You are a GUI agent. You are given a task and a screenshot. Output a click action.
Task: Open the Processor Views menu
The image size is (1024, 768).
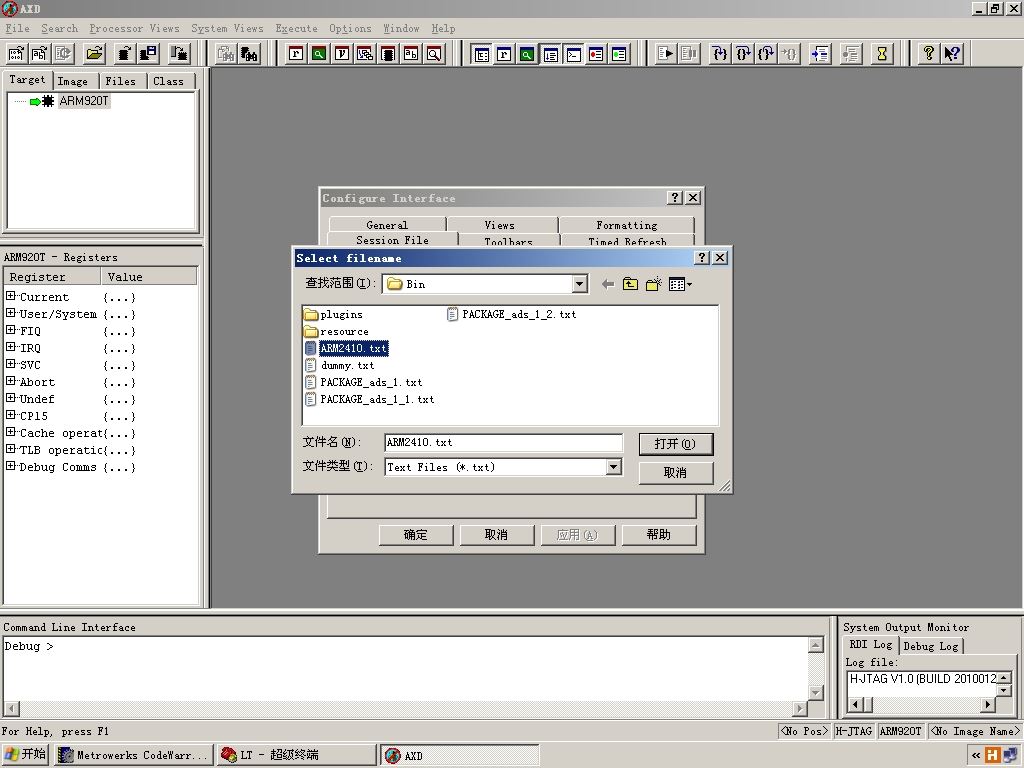tap(135, 28)
